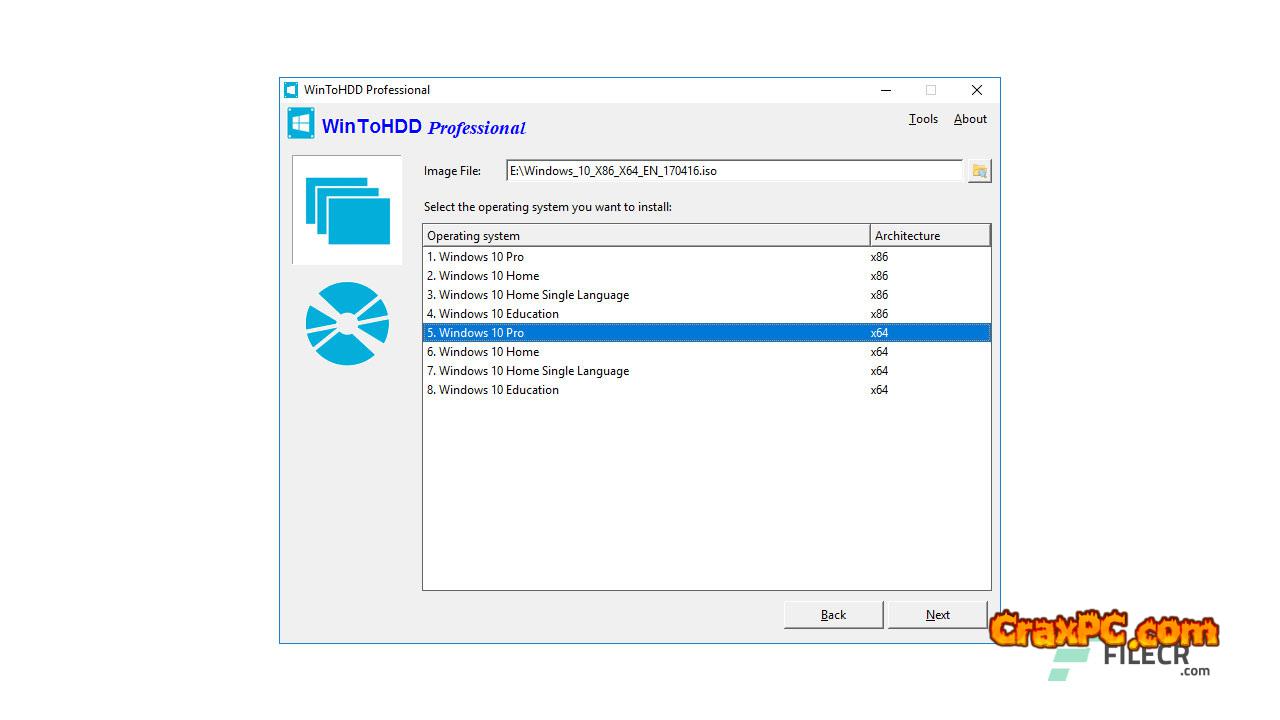Select 3. Windows 10 Home Single Language x86
The image size is (1280, 720).
click(x=707, y=295)
